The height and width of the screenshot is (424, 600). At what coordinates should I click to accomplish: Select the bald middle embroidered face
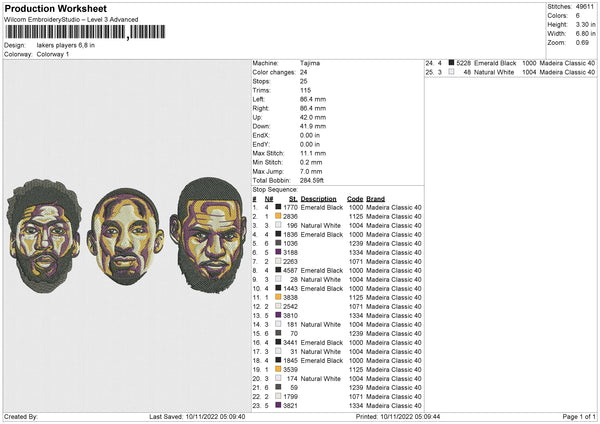pyautogui.click(x=126, y=236)
